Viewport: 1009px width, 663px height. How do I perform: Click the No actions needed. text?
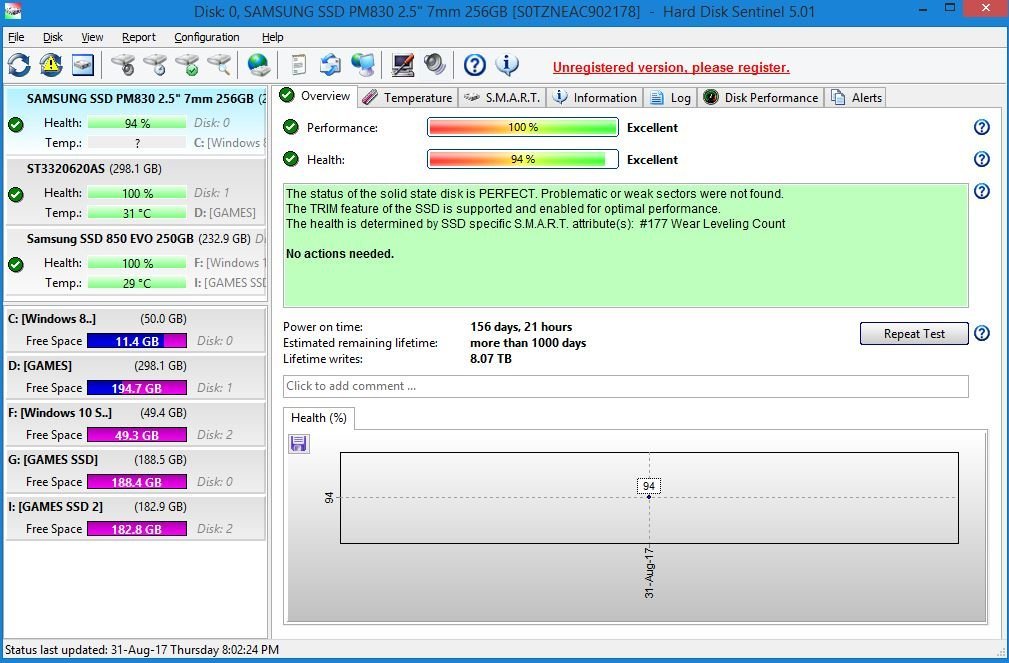(x=340, y=254)
